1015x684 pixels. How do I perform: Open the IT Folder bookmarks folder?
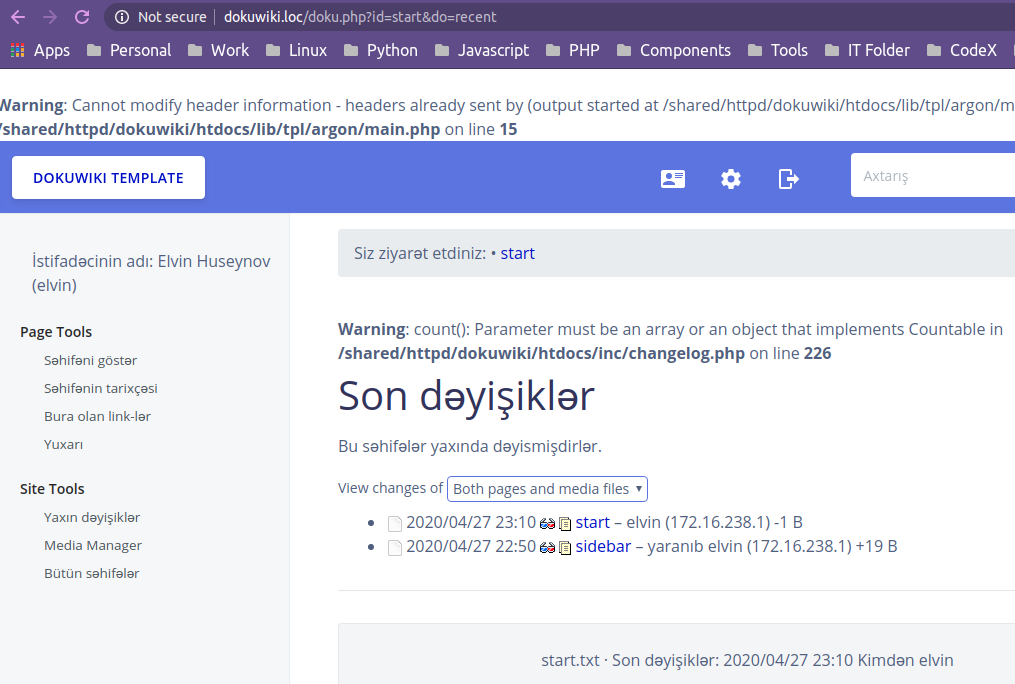[867, 50]
